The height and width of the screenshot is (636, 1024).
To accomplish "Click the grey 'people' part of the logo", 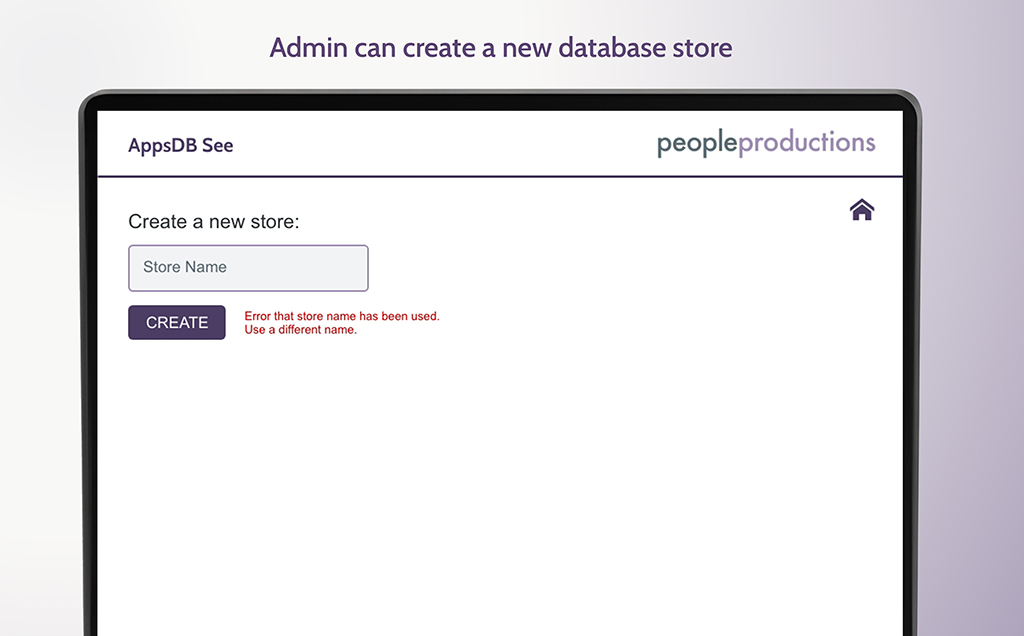I will (x=697, y=143).
